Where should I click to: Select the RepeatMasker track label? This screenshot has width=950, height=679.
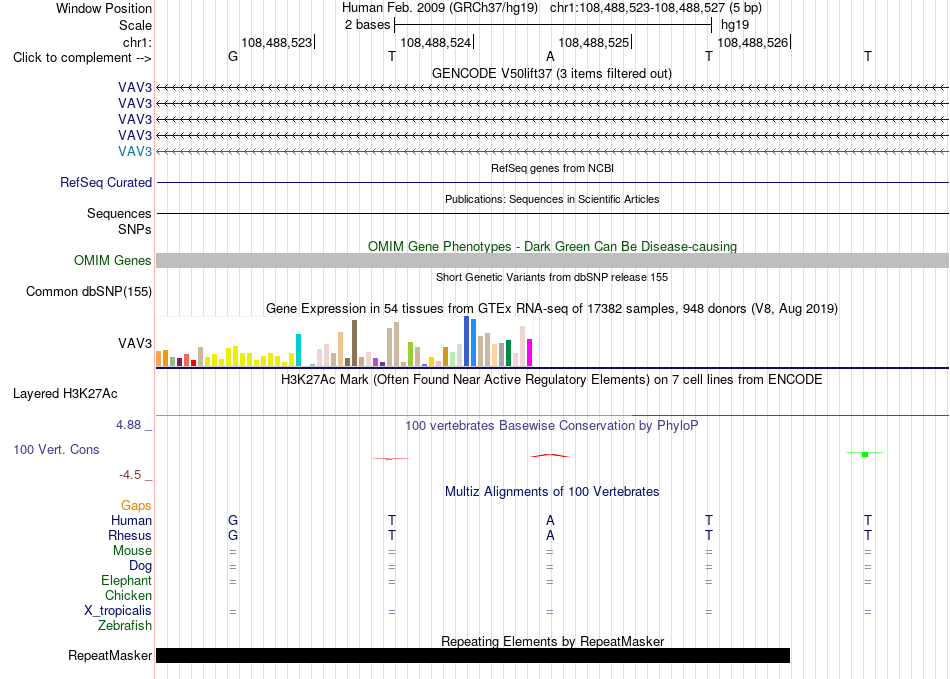point(110,655)
